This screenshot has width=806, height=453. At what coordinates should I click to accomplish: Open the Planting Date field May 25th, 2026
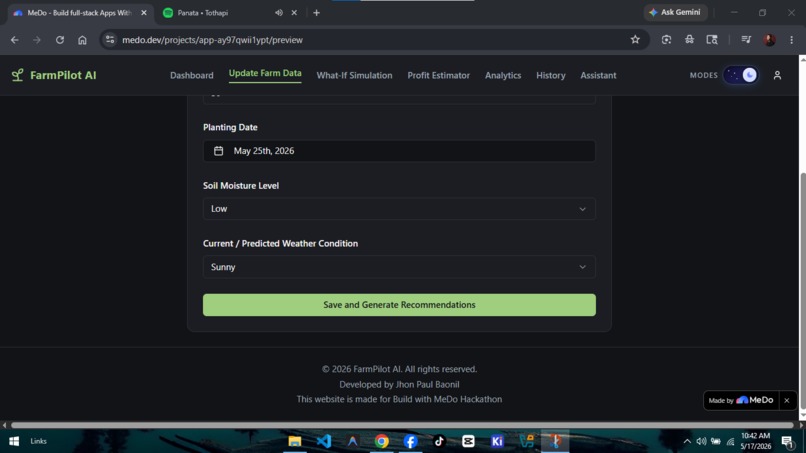point(399,151)
